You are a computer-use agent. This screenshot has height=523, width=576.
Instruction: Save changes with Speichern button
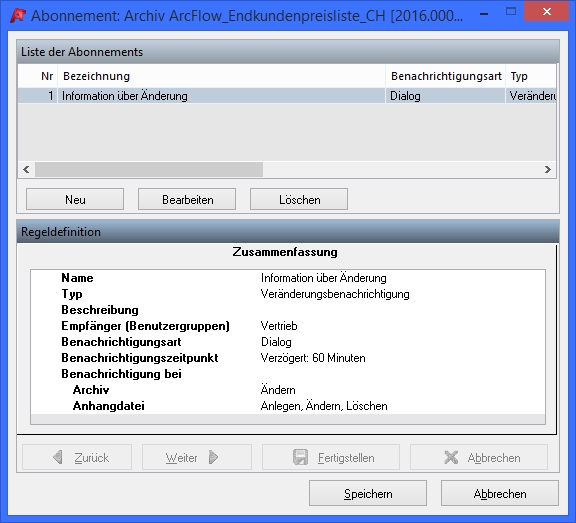[368, 493]
